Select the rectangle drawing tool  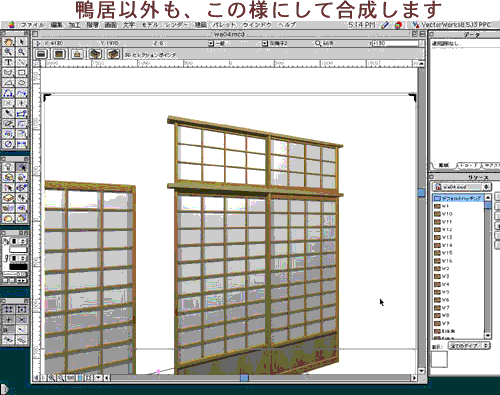point(22,73)
